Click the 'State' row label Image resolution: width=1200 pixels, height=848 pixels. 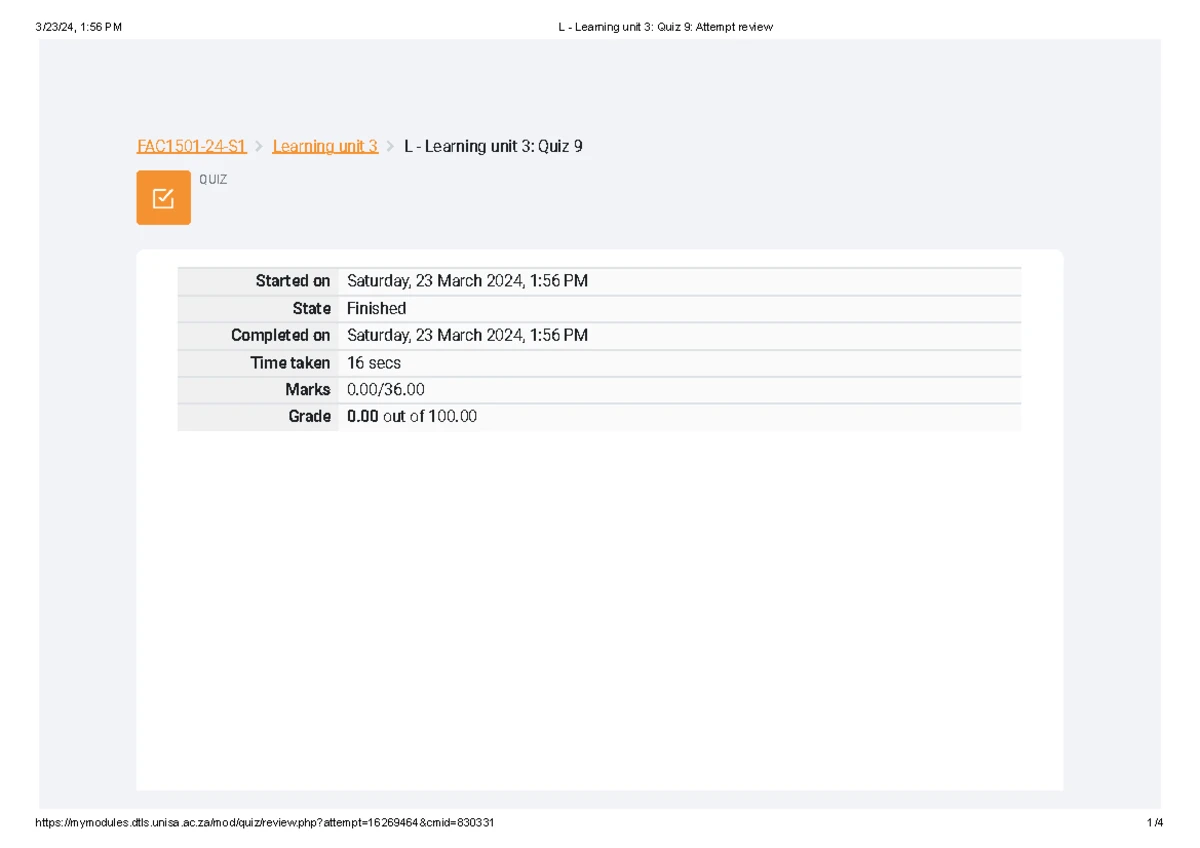tap(312, 308)
